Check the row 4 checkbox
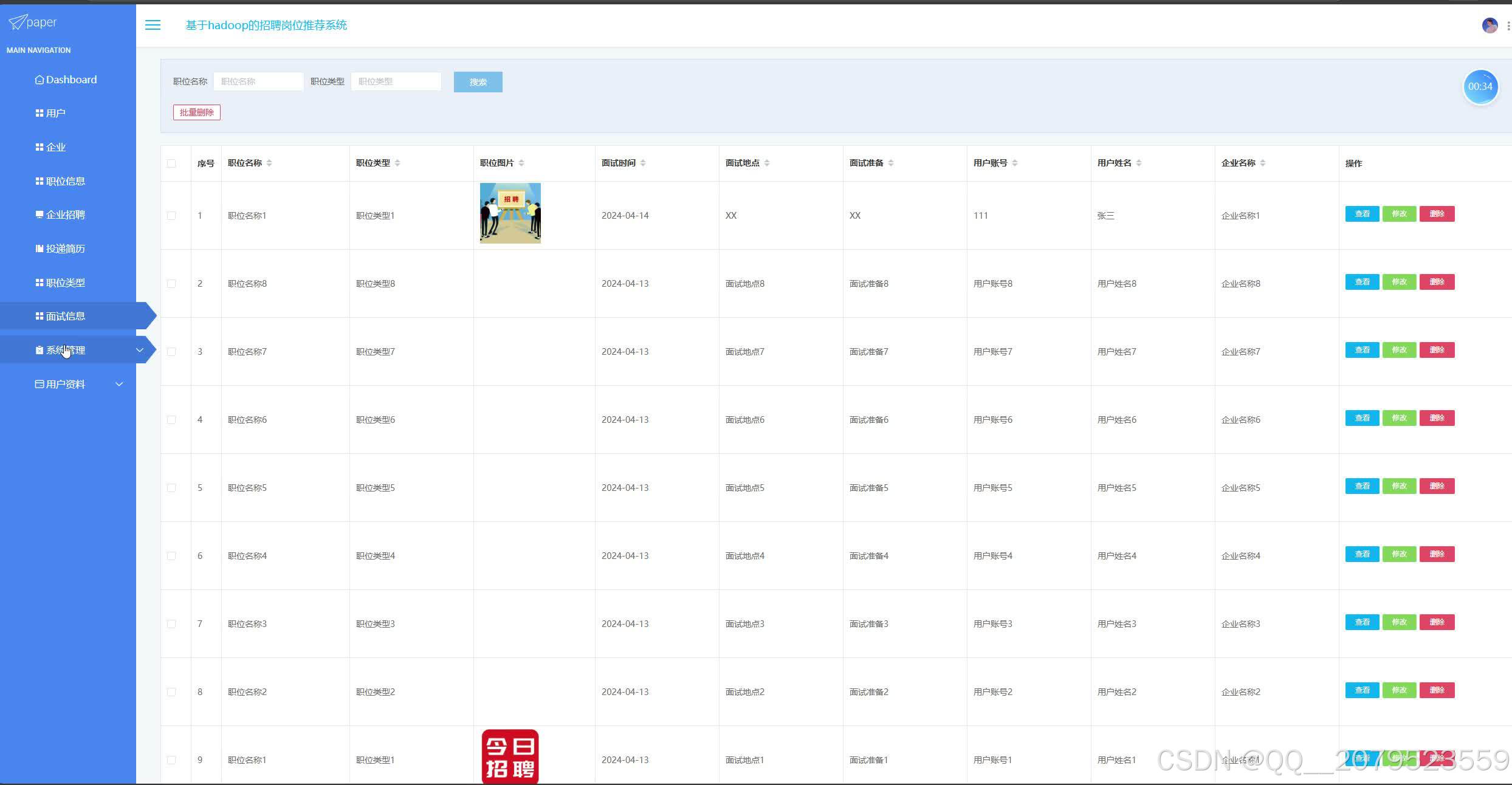This screenshot has width=1512, height=785. (171, 420)
